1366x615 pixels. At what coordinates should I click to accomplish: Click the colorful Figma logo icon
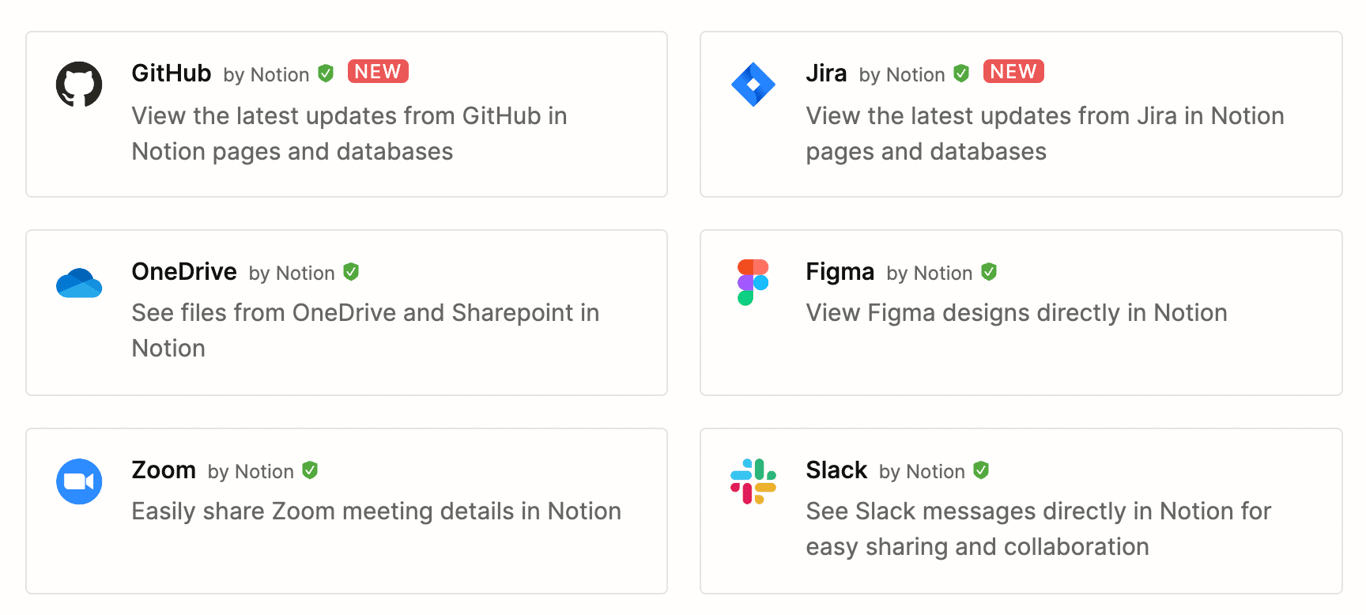click(753, 282)
